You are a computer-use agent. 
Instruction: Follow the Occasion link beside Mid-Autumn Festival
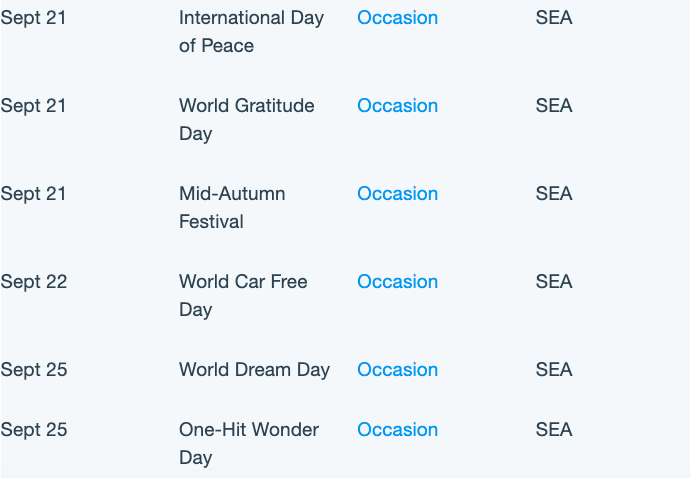click(397, 194)
